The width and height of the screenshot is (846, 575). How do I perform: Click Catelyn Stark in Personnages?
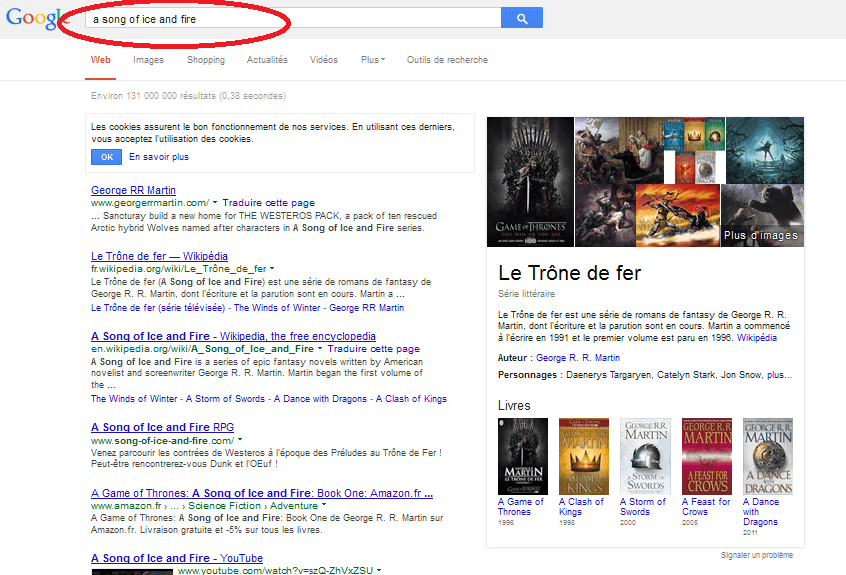point(686,375)
